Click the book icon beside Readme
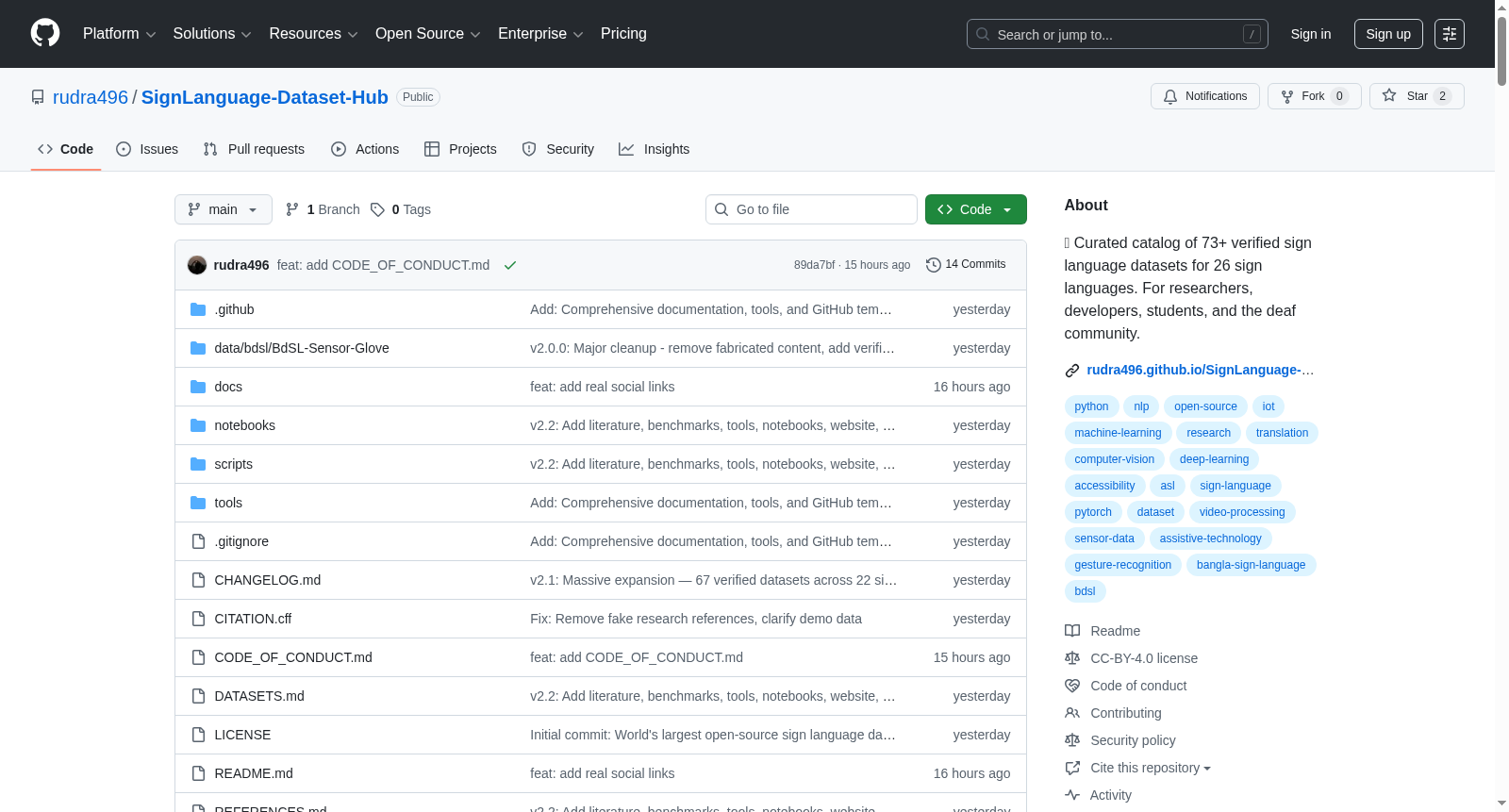Screen dimensions: 1509x812 pyautogui.click(x=1072, y=631)
